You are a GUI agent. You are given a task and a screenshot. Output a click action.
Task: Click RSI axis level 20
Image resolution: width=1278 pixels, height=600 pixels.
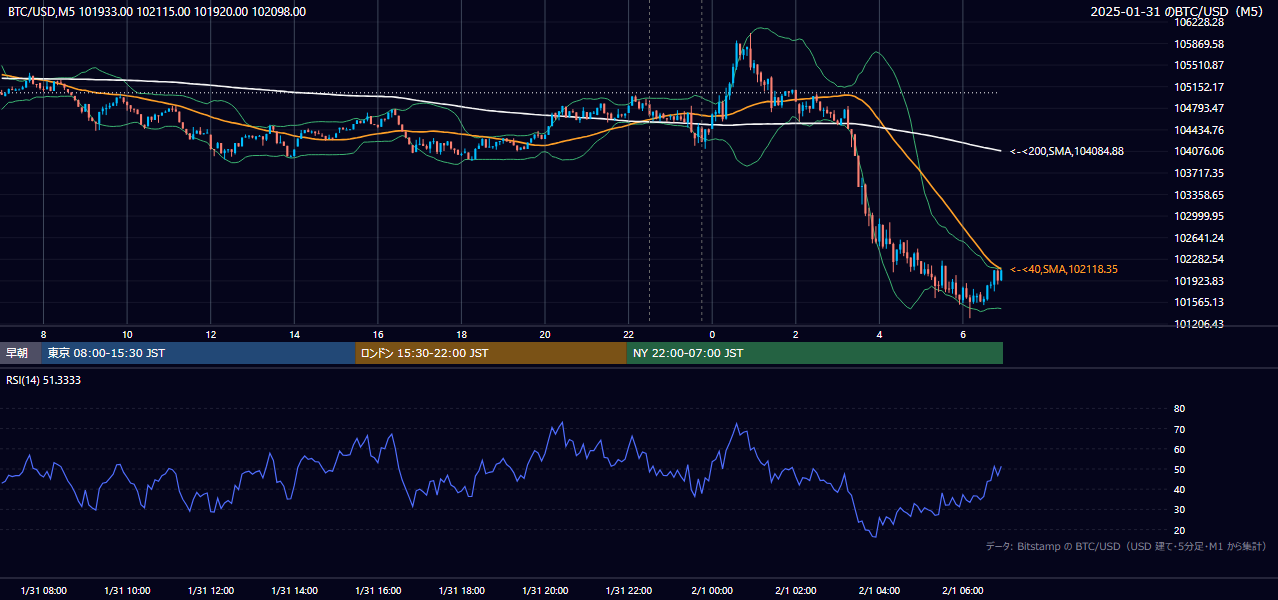click(1179, 530)
